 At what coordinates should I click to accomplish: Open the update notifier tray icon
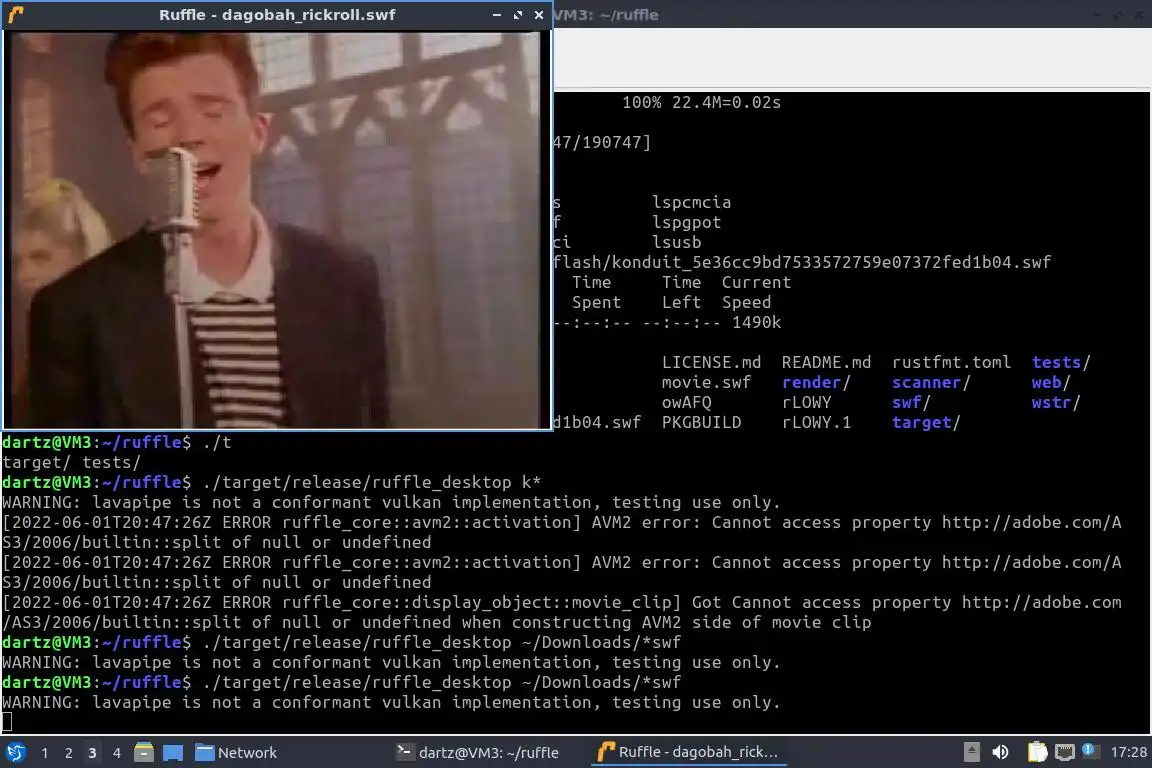coord(1090,751)
